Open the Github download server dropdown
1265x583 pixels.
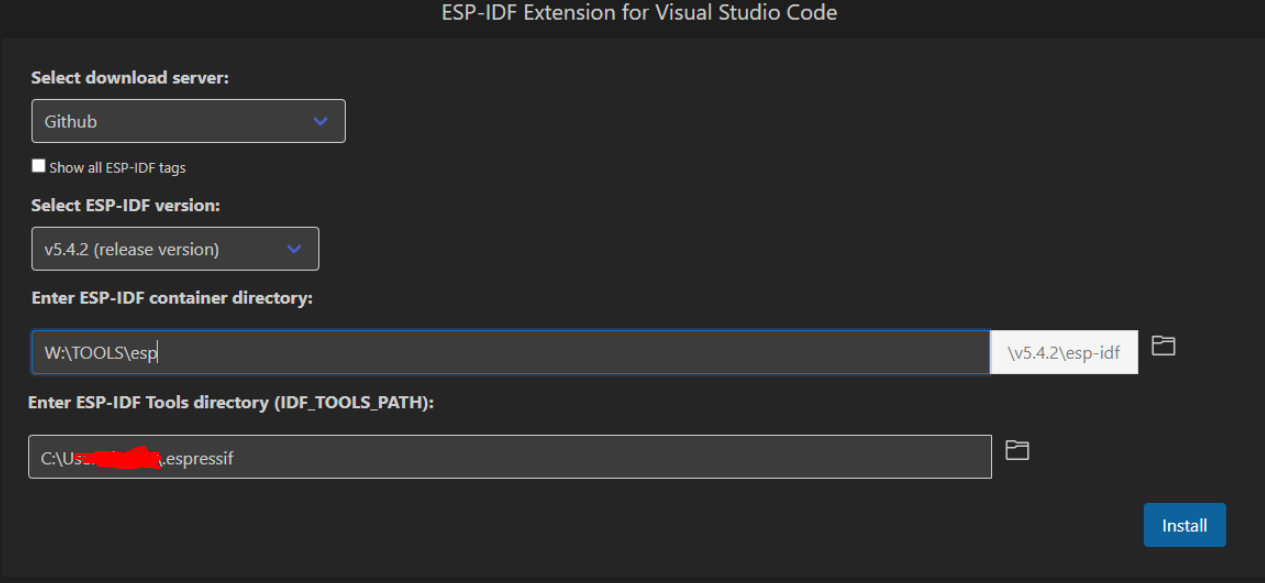(188, 121)
